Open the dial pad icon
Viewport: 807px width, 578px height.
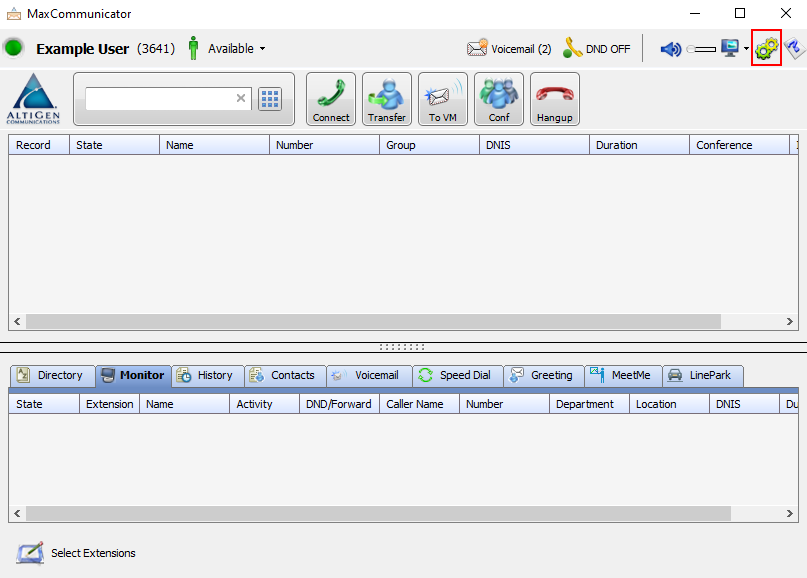270,98
